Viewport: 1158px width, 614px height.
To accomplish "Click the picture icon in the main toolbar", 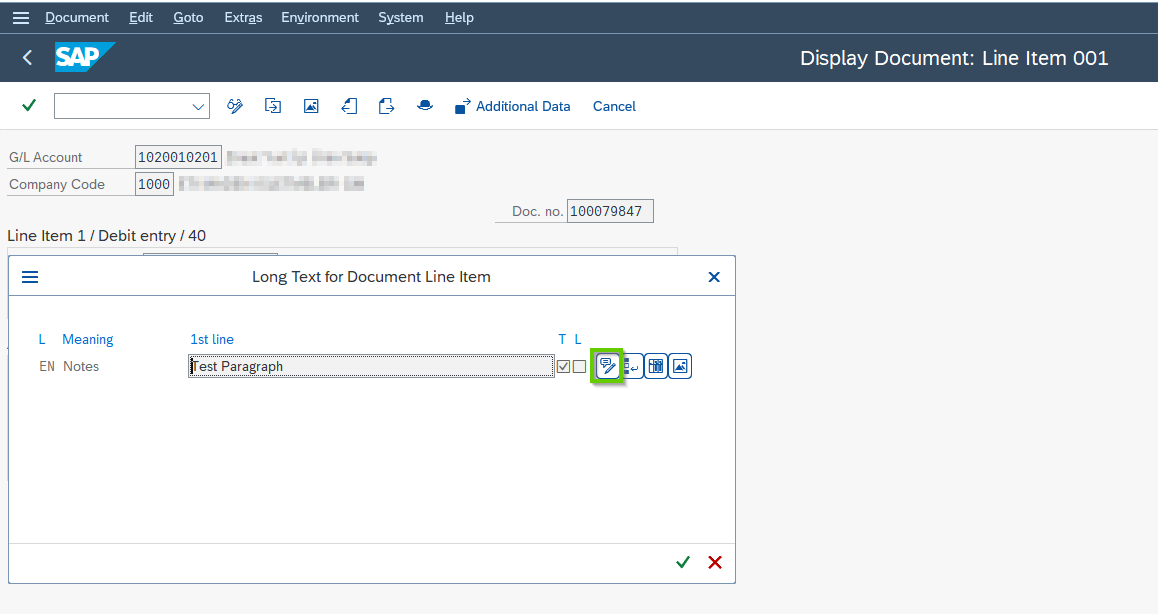I will click(311, 106).
